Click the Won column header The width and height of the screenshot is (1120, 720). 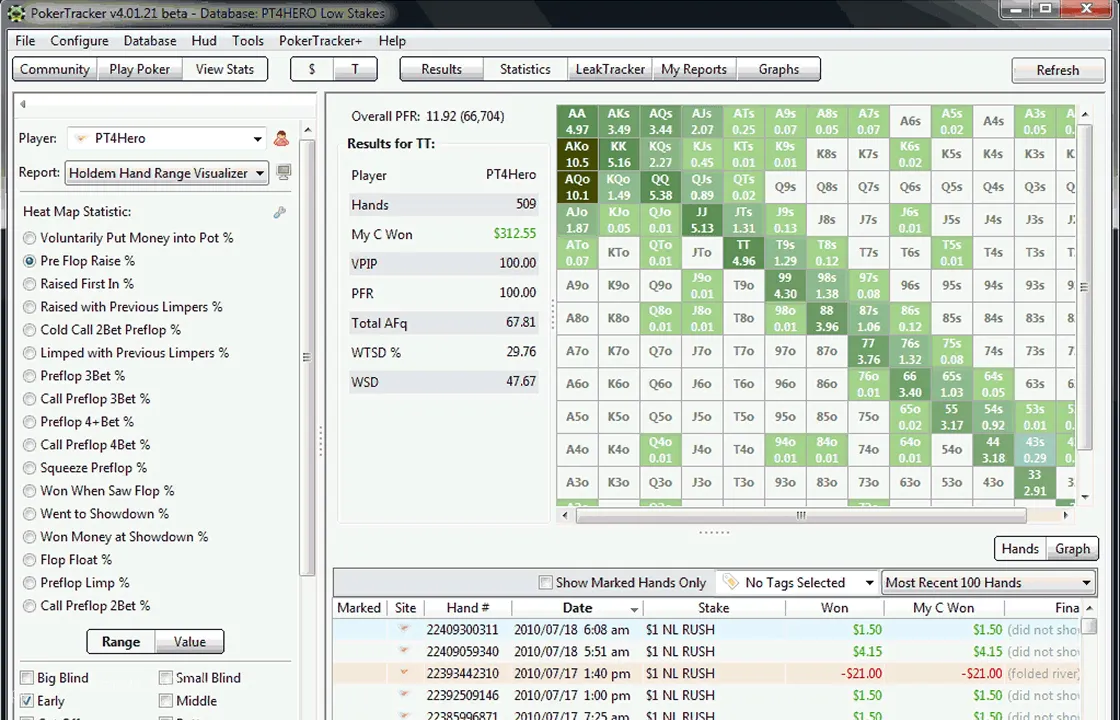(x=834, y=608)
